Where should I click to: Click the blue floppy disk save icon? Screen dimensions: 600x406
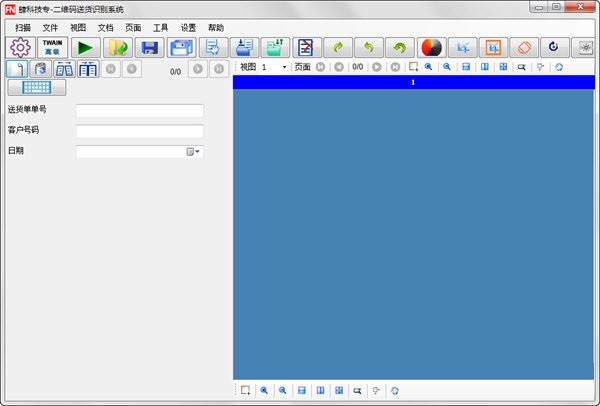coord(149,48)
